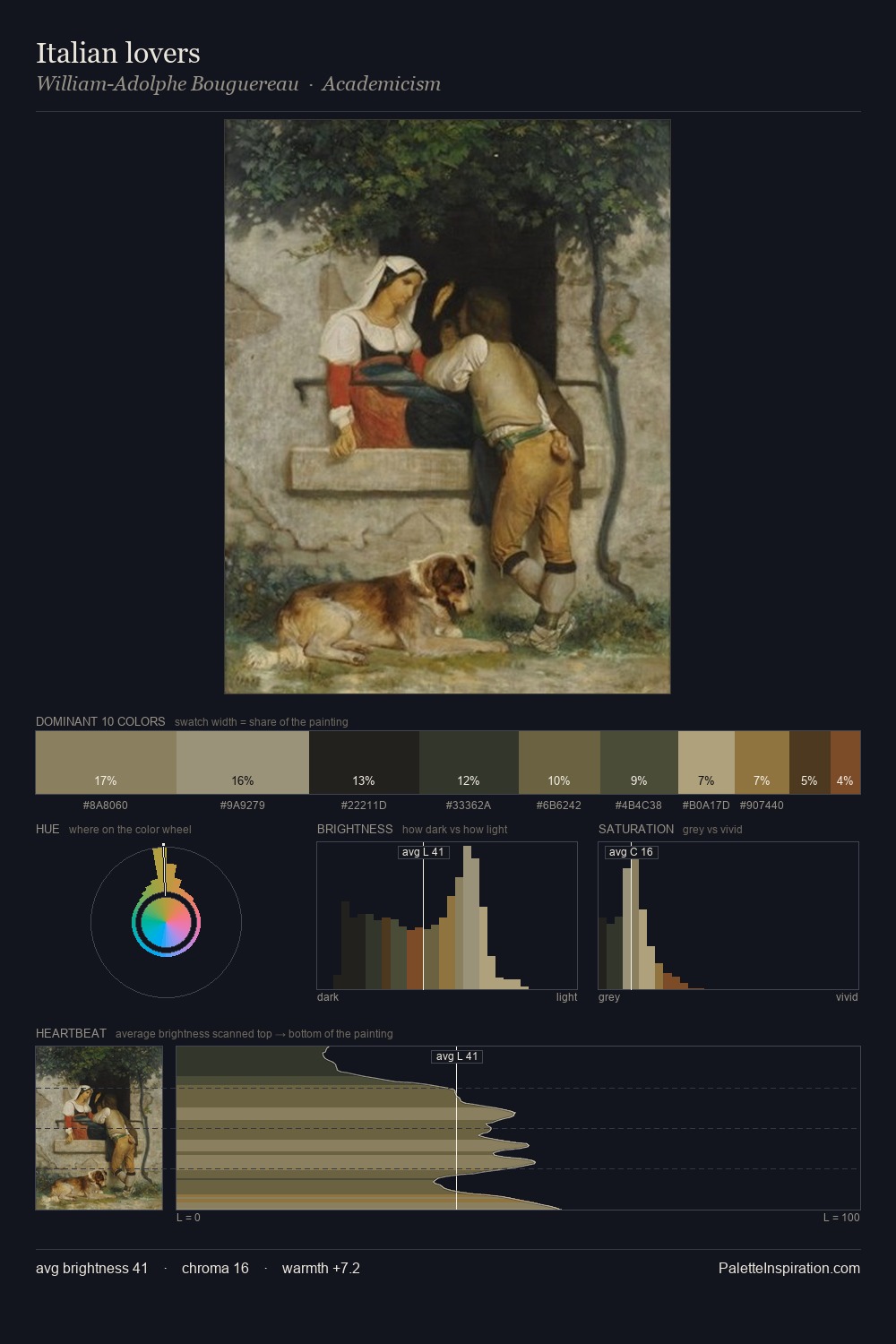Click the heartbeat brightness curve chart

(518, 1128)
